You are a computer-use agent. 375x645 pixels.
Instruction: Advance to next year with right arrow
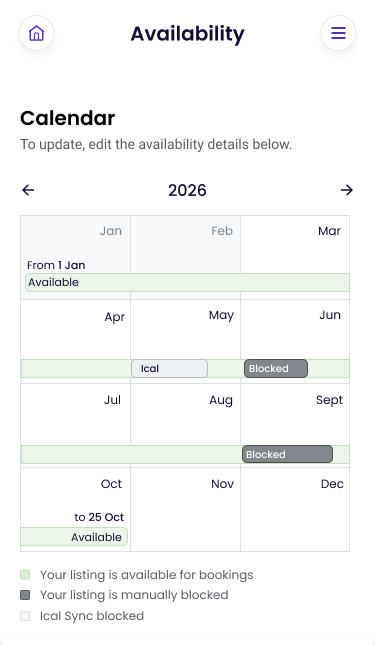[x=347, y=190]
